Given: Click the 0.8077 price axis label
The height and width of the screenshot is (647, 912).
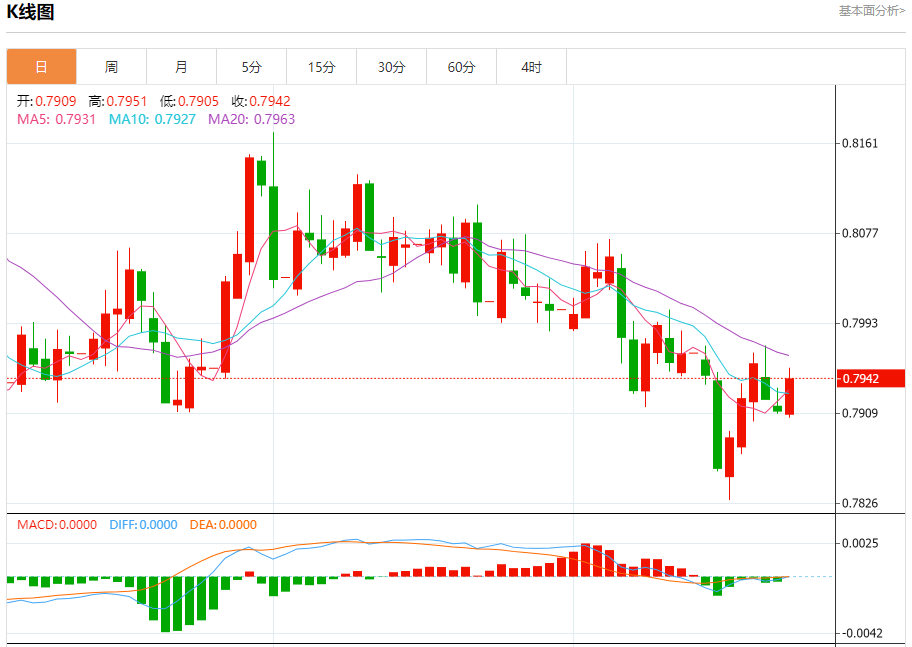Looking at the screenshot, I should point(860,233).
